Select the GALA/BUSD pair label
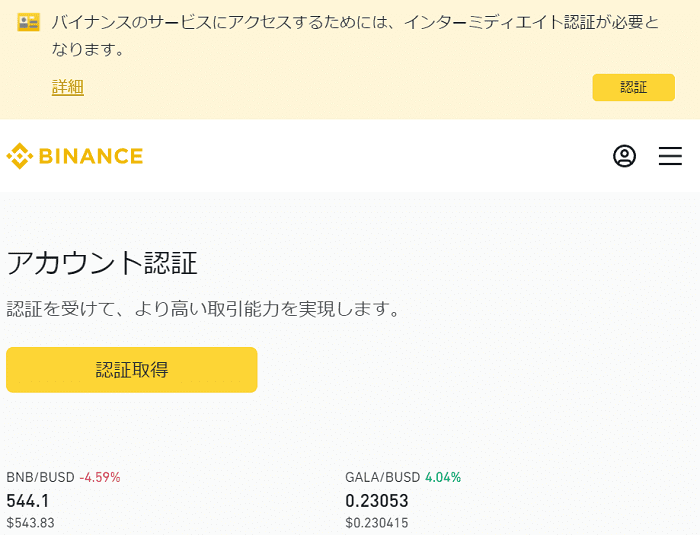Viewport: 700px width, 535px height. (383, 477)
